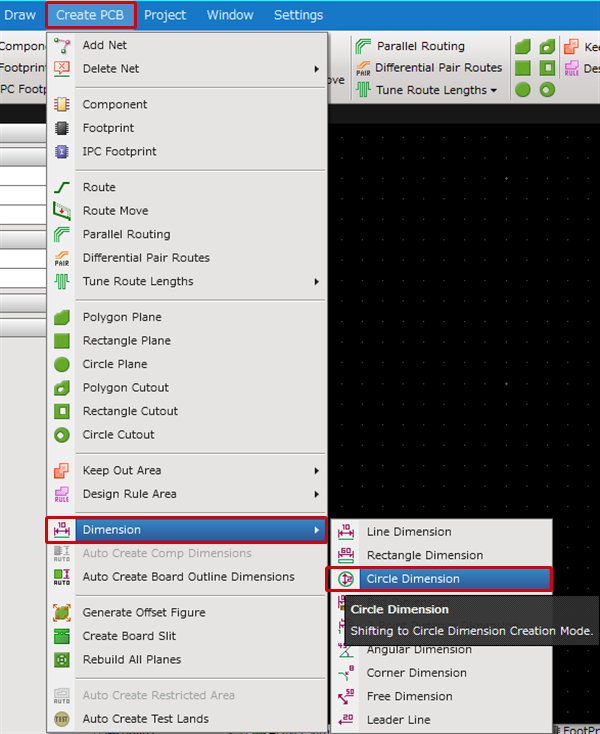Screen dimensions: 600x734
Task: Click Circle Cutout toolbar icon
Action: coord(547,89)
